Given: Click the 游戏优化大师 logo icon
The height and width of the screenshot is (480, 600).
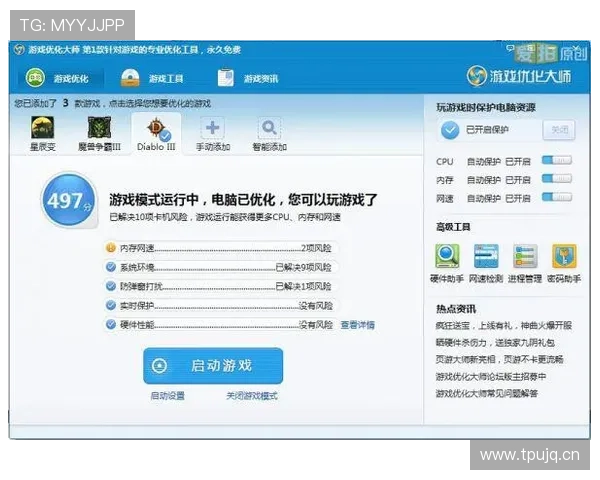Looking at the screenshot, I should pos(477,76).
